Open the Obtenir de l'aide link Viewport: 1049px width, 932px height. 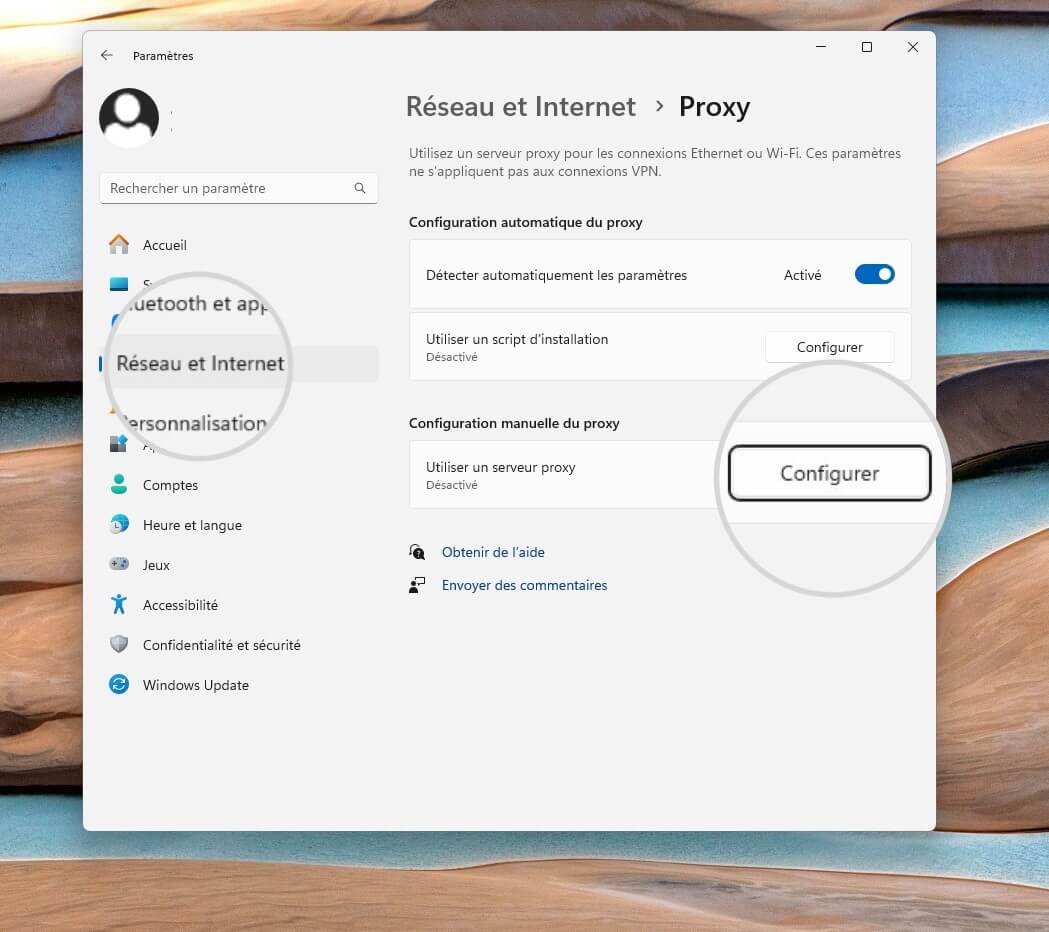(x=493, y=552)
